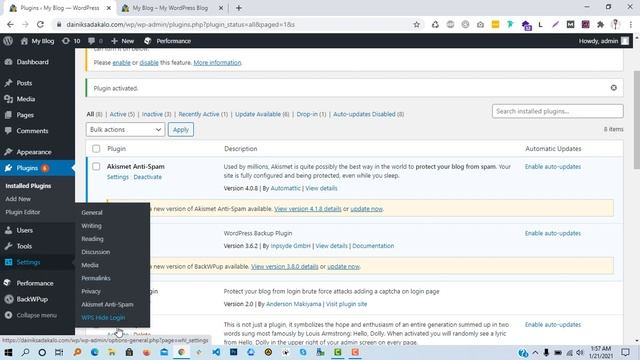Deactivate the Akismet Anti-Spam plugin

[147, 177]
